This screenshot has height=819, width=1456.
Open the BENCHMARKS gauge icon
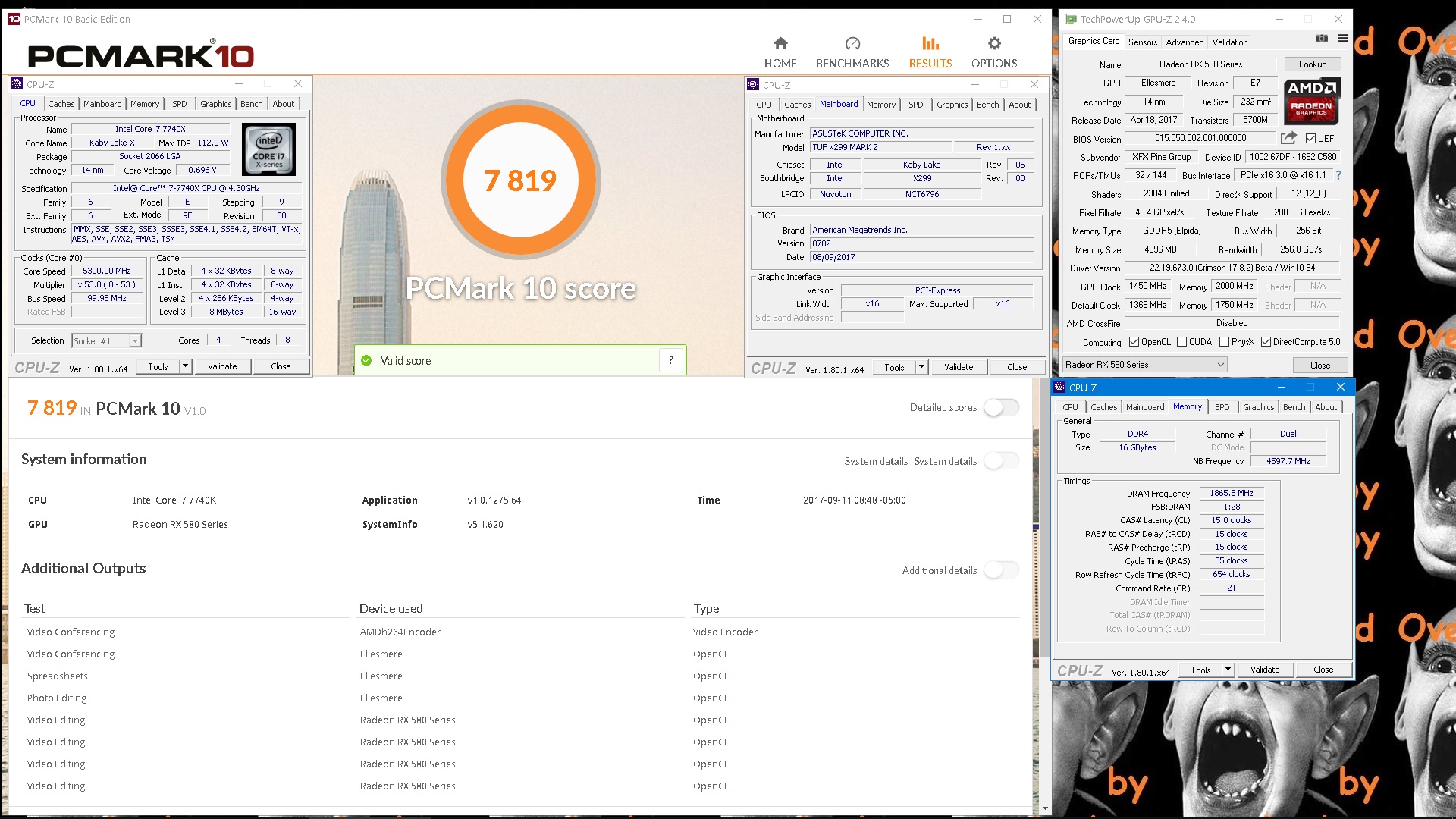click(852, 43)
